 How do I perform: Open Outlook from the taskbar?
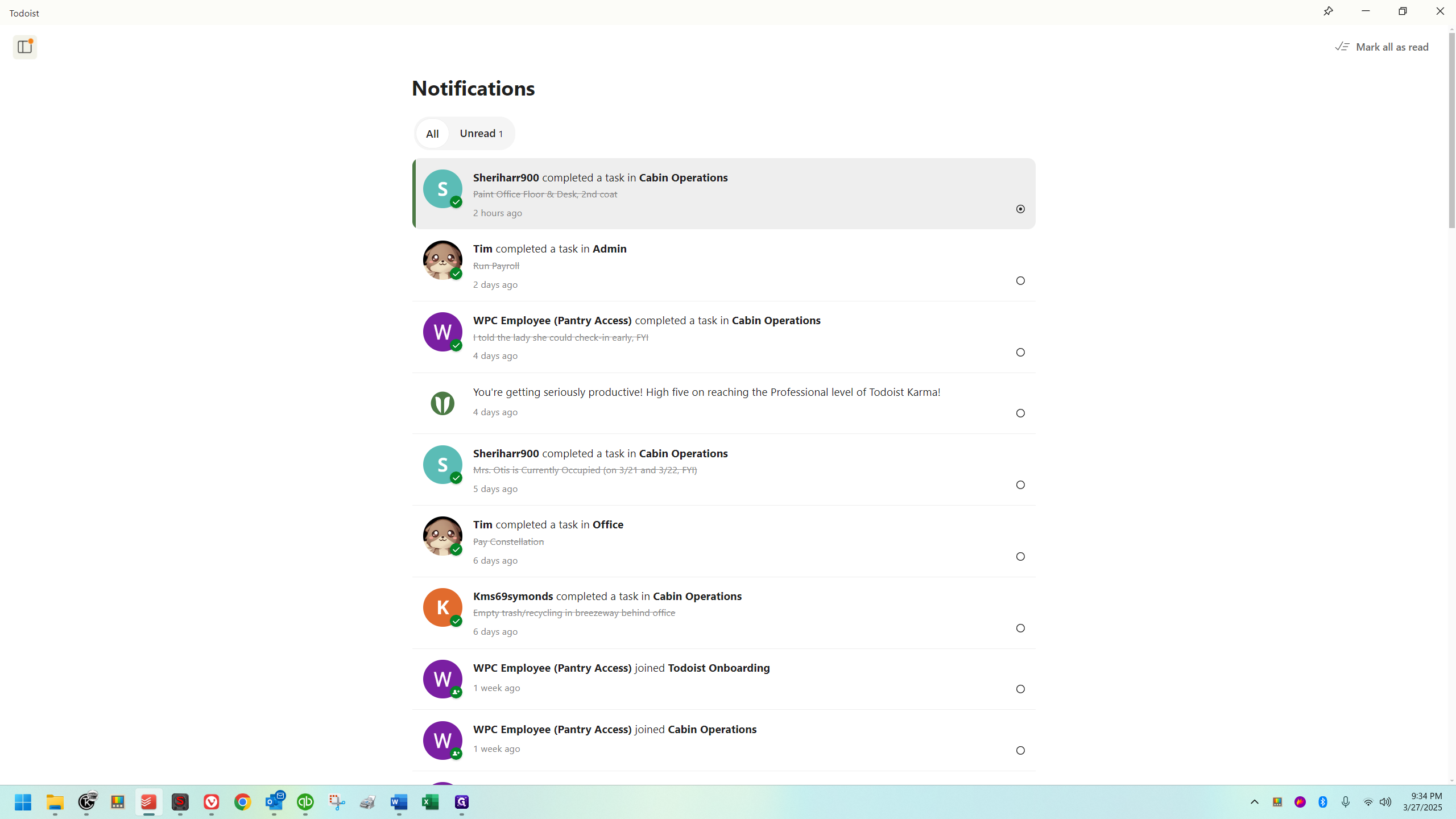coord(274,802)
